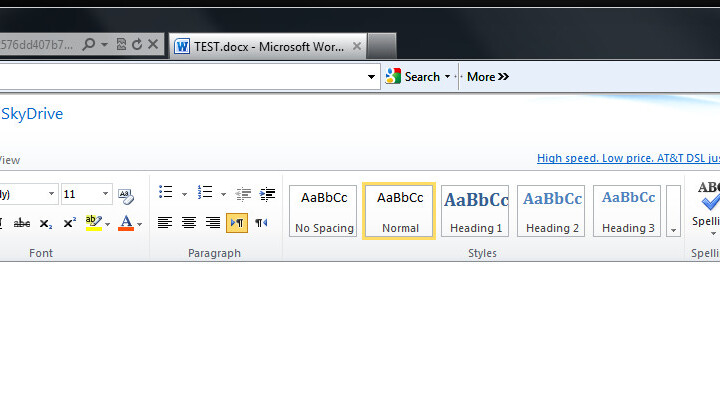Switch to the TEST.docx browser tab
The height and width of the screenshot is (405, 720).
point(260,45)
